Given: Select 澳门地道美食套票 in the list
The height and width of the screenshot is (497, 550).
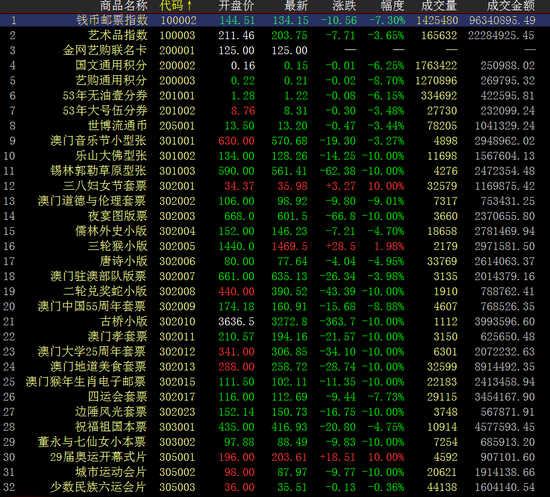Looking at the screenshot, I should coord(99,367).
